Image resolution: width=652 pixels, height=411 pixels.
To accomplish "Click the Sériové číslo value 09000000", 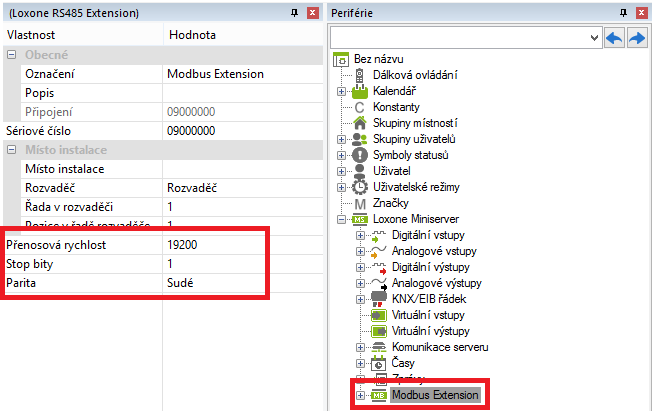I will [242, 131].
